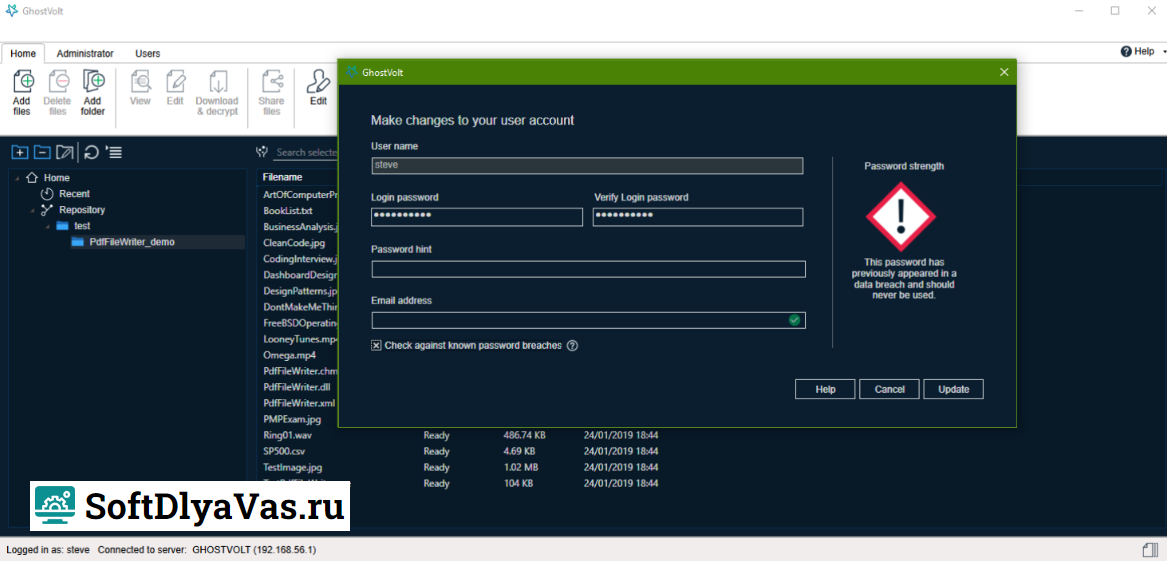Click the Share files icon

pos(272,80)
